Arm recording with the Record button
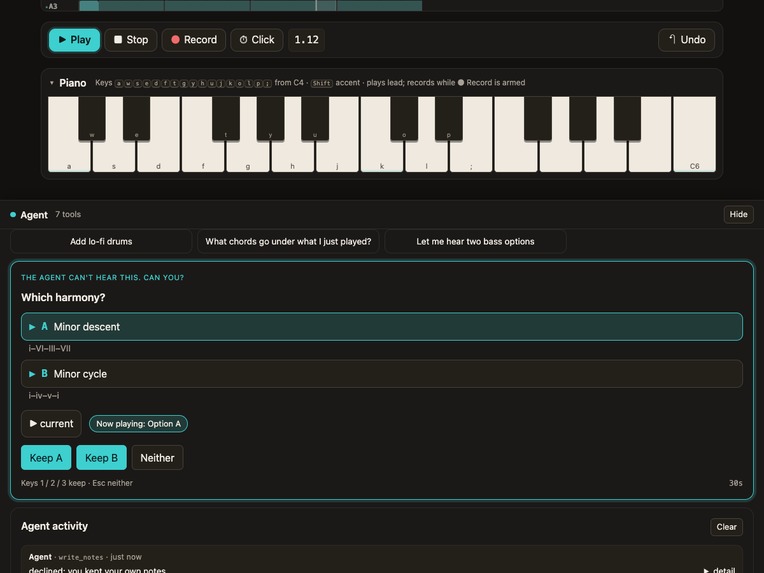The height and width of the screenshot is (573, 764). (x=194, y=40)
